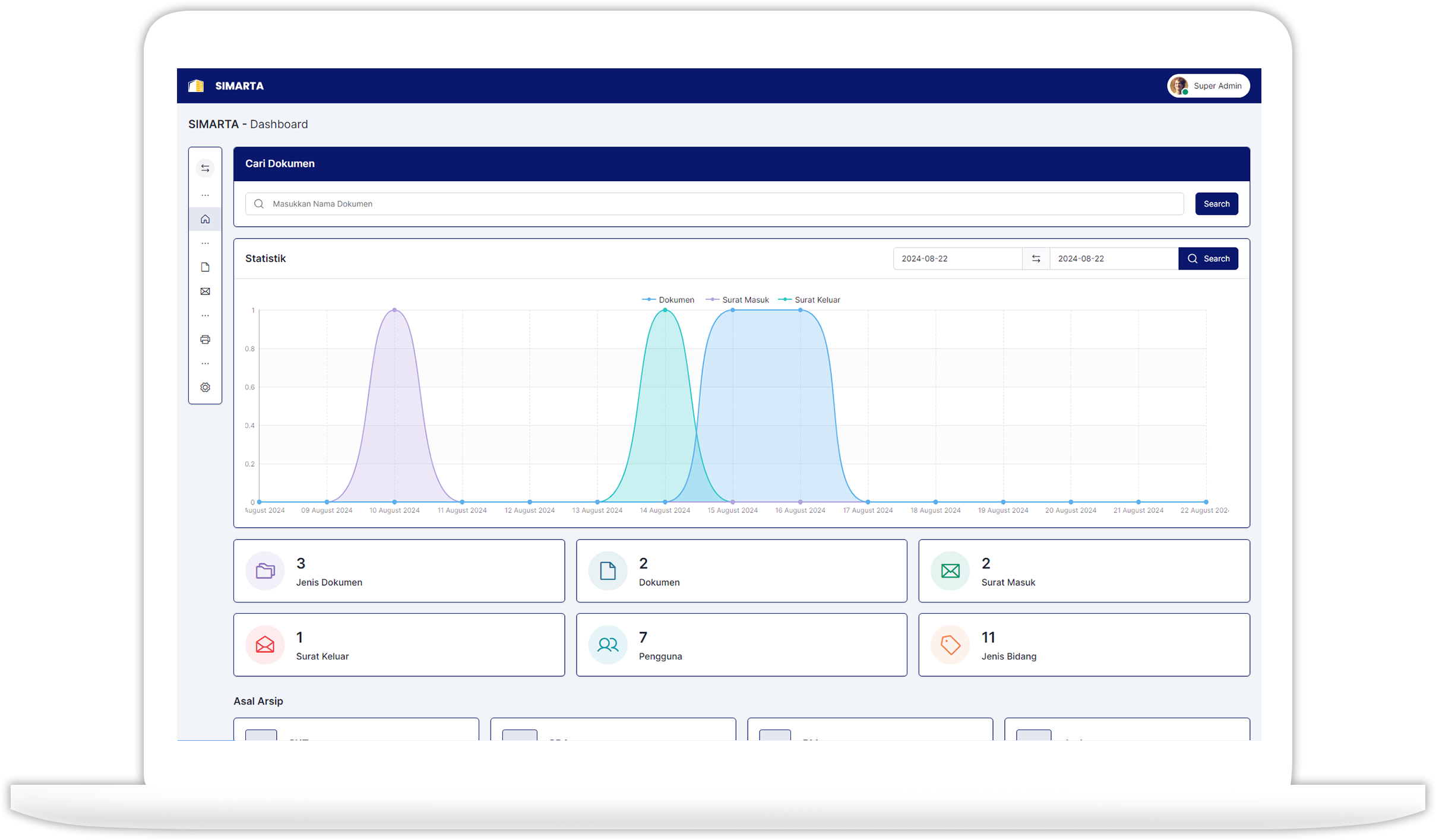Open the settings gear sidebar icon
Viewport: 1436px width, 840px height.
[x=205, y=388]
